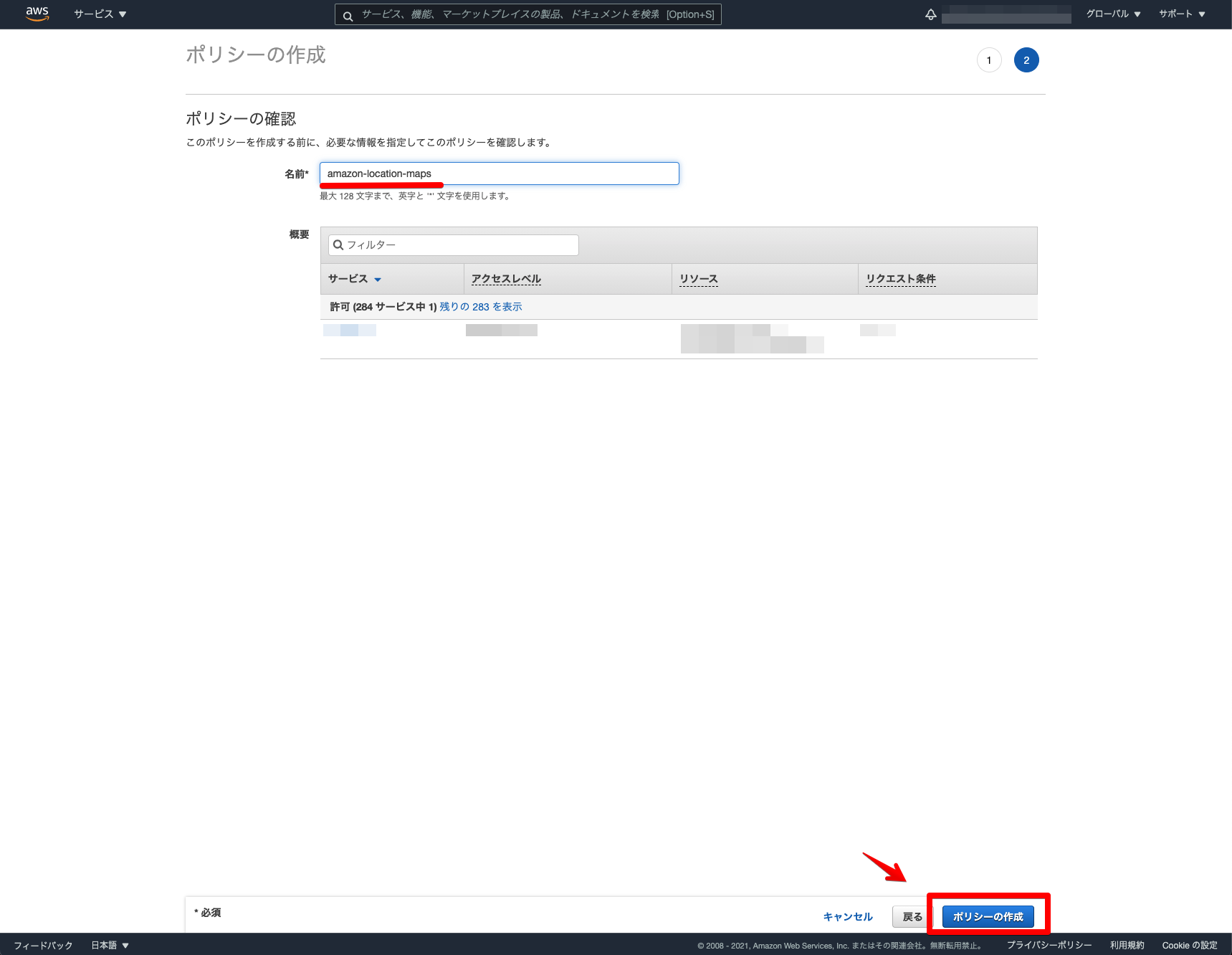Click inside the 名前 input field
This screenshot has height=955, width=1232.
click(499, 173)
